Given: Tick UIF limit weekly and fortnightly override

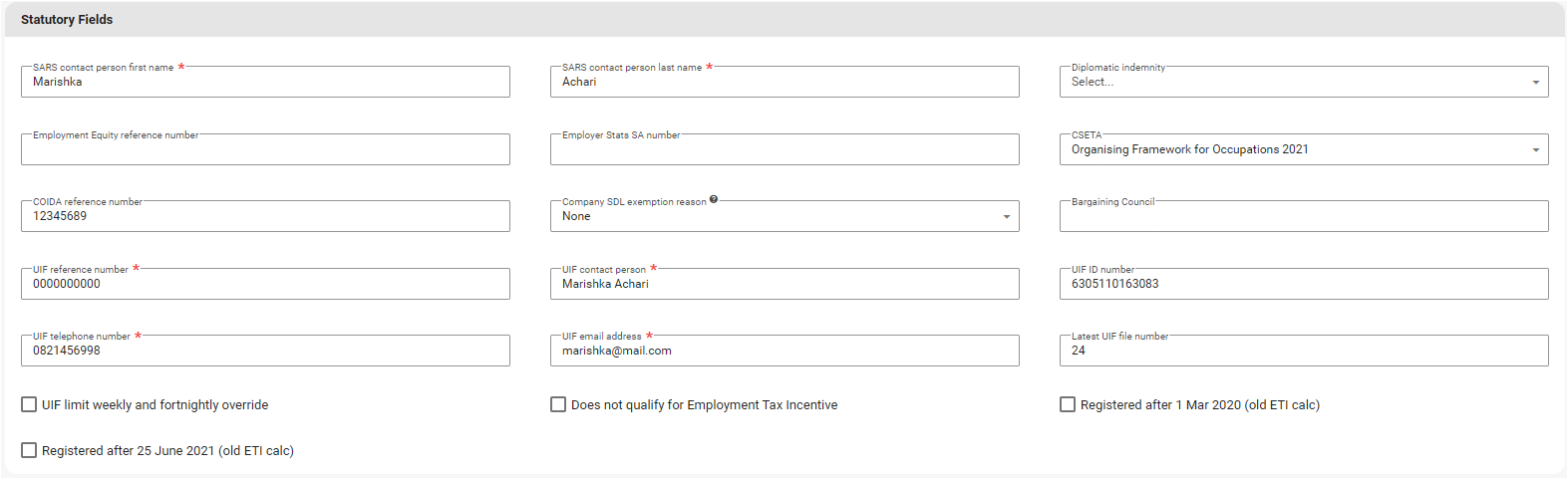Looking at the screenshot, I should [x=29, y=404].
